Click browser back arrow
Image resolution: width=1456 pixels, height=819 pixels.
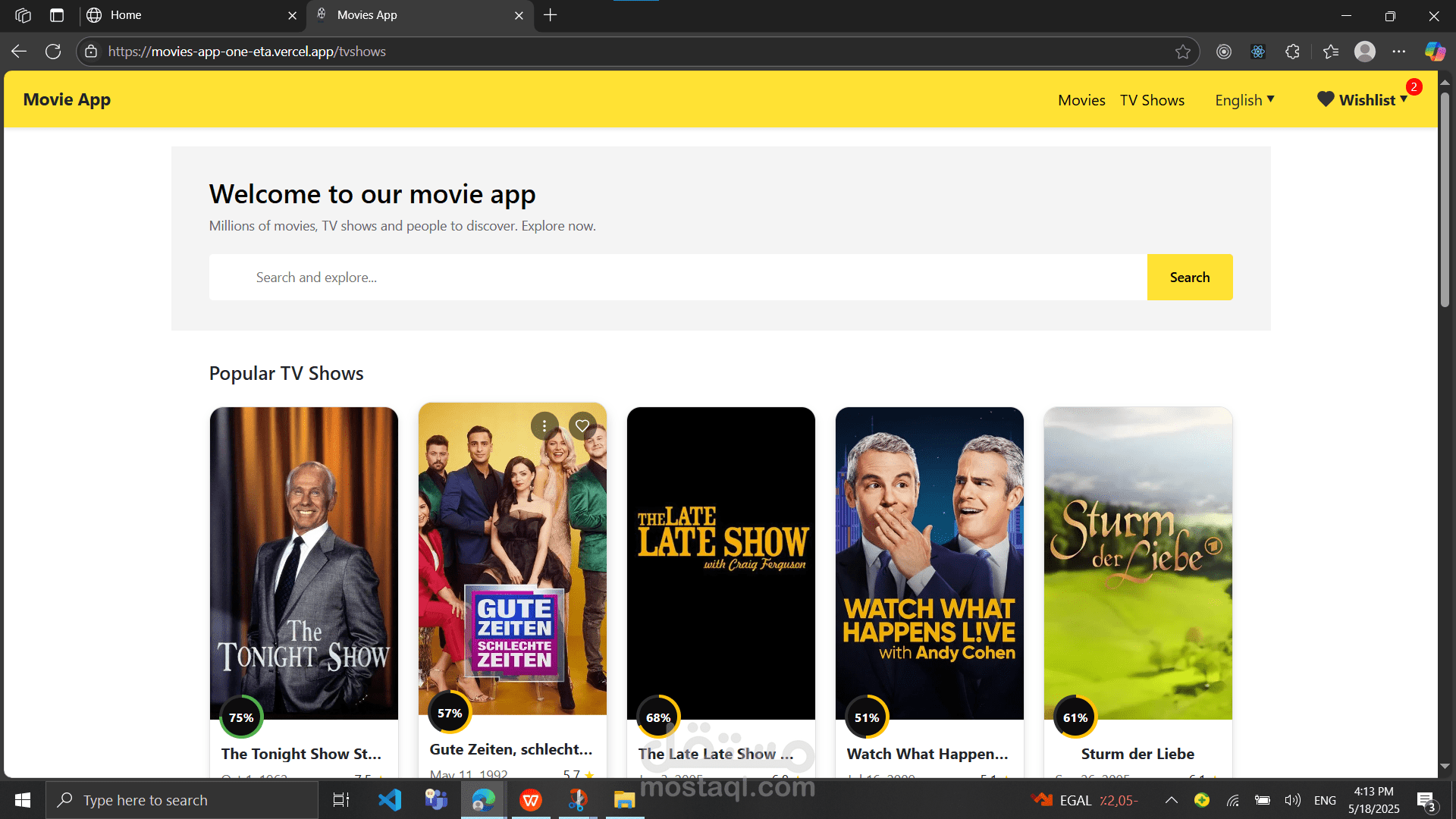point(19,52)
